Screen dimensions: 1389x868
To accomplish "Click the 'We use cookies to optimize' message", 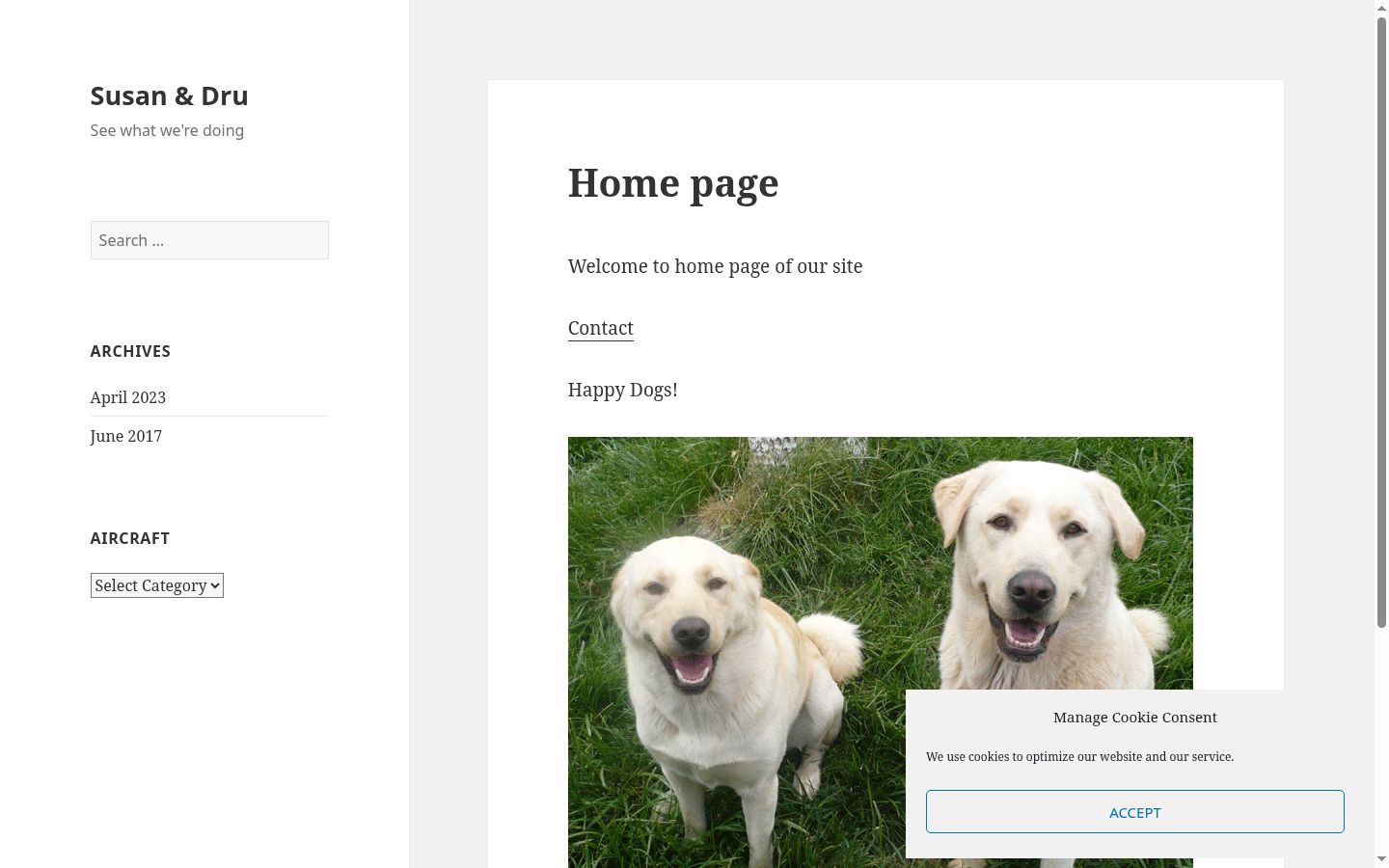I will [x=1080, y=757].
